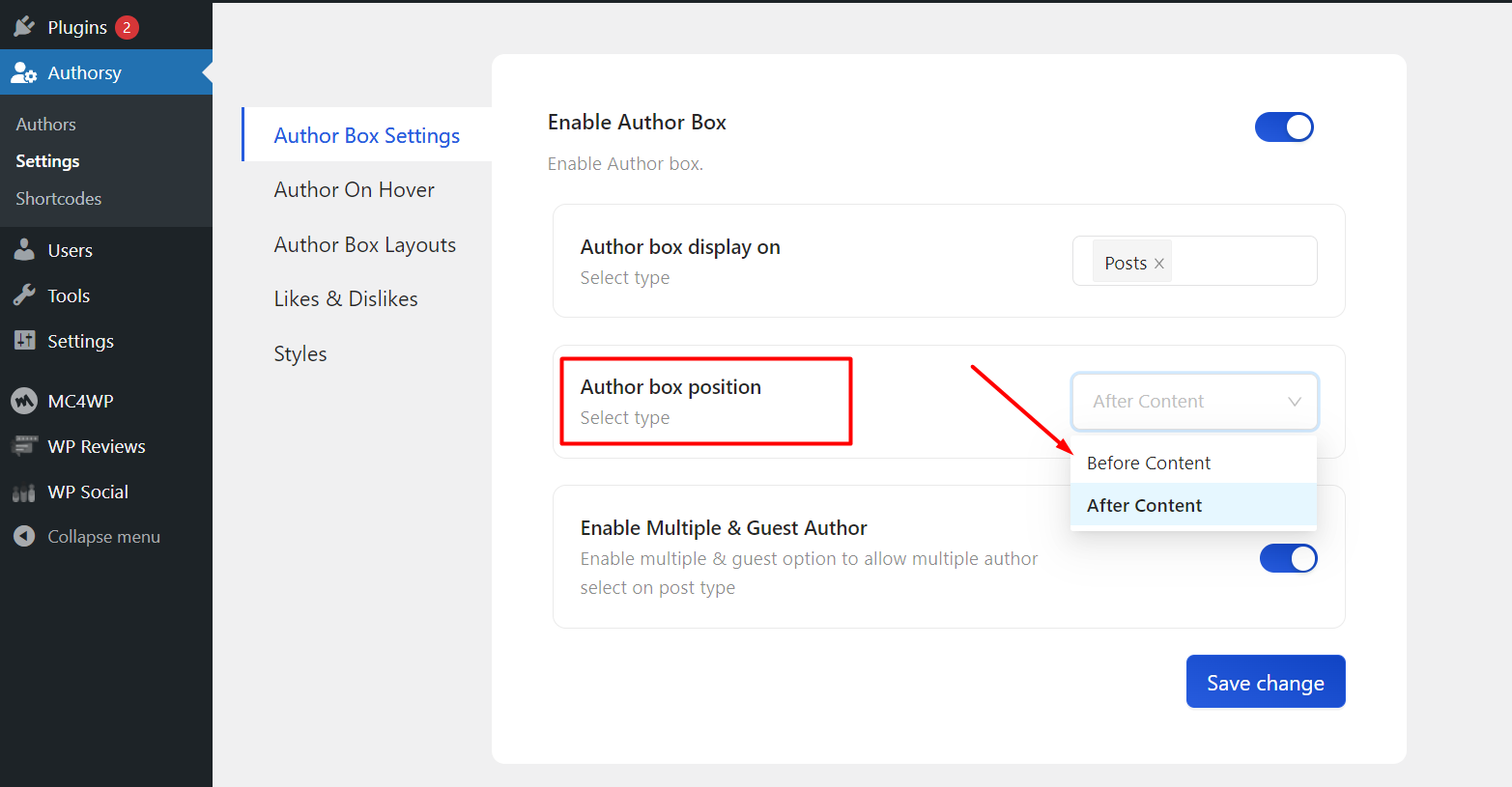
Task: Switch to the Styles tab
Action: [x=300, y=353]
